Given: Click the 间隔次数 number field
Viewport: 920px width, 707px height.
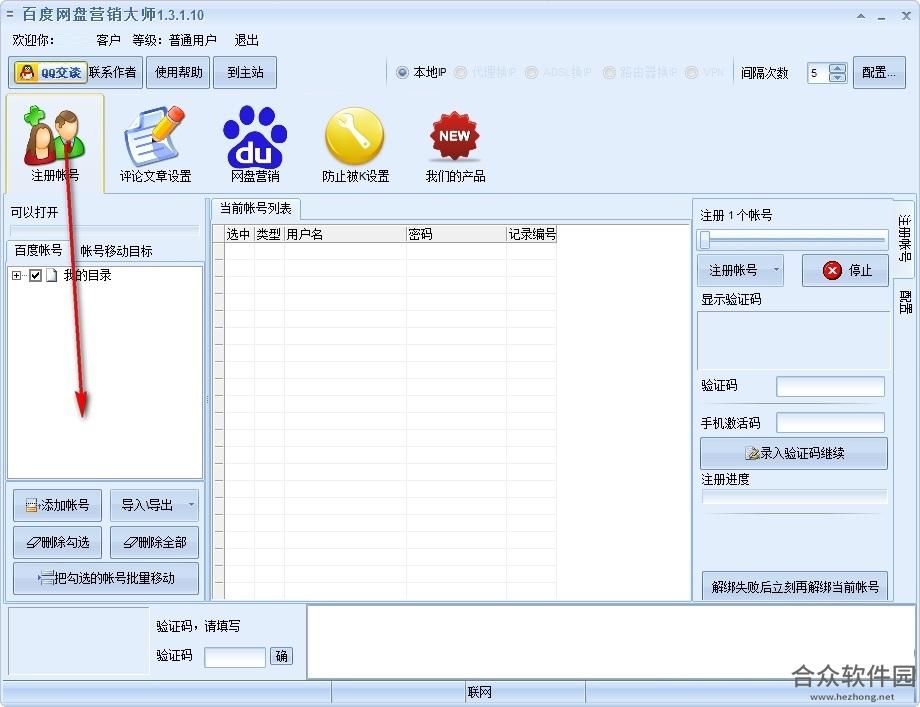Looking at the screenshot, I should click(818, 73).
